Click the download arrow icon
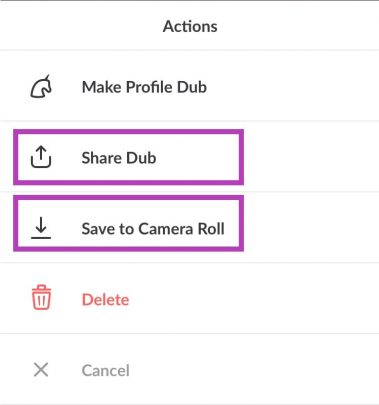379x405 pixels. (x=41, y=228)
